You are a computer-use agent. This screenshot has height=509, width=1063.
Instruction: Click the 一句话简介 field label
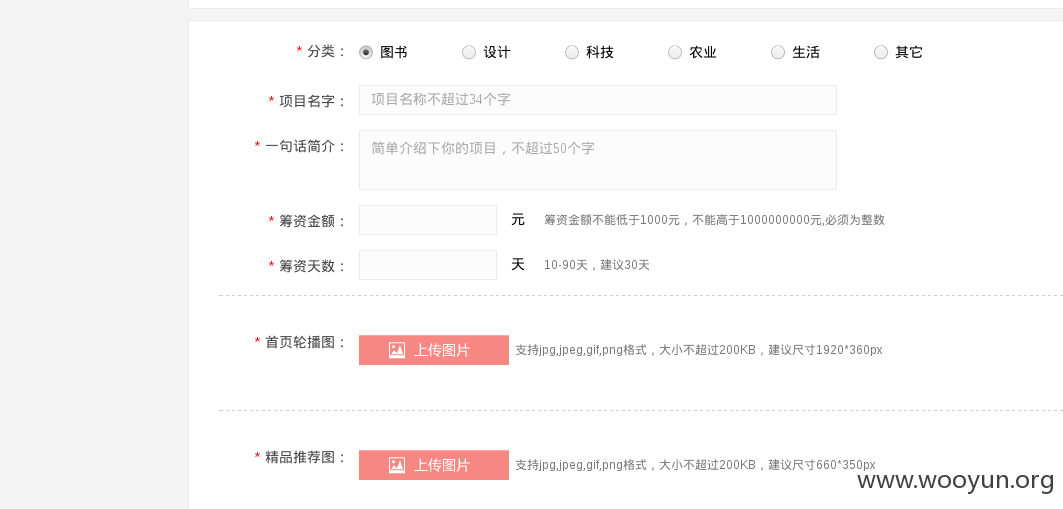coord(306,146)
